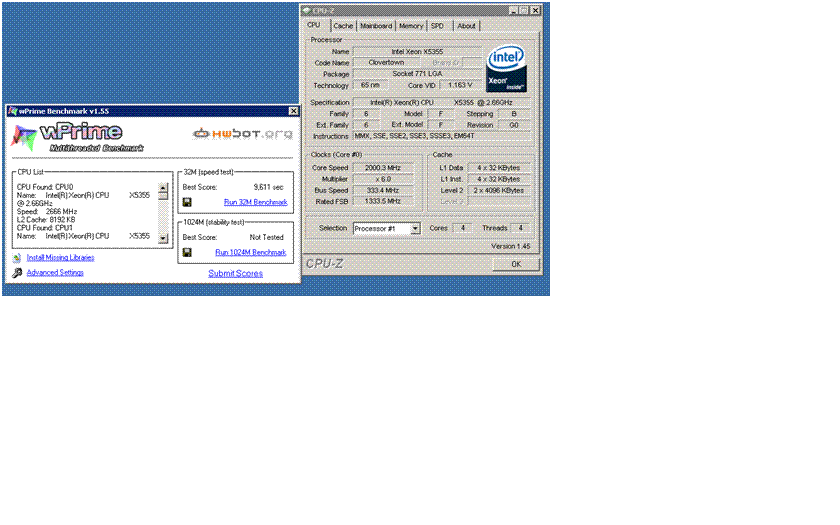
Task: Click CPU List scroll down arrow
Action: click(x=163, y=238)
